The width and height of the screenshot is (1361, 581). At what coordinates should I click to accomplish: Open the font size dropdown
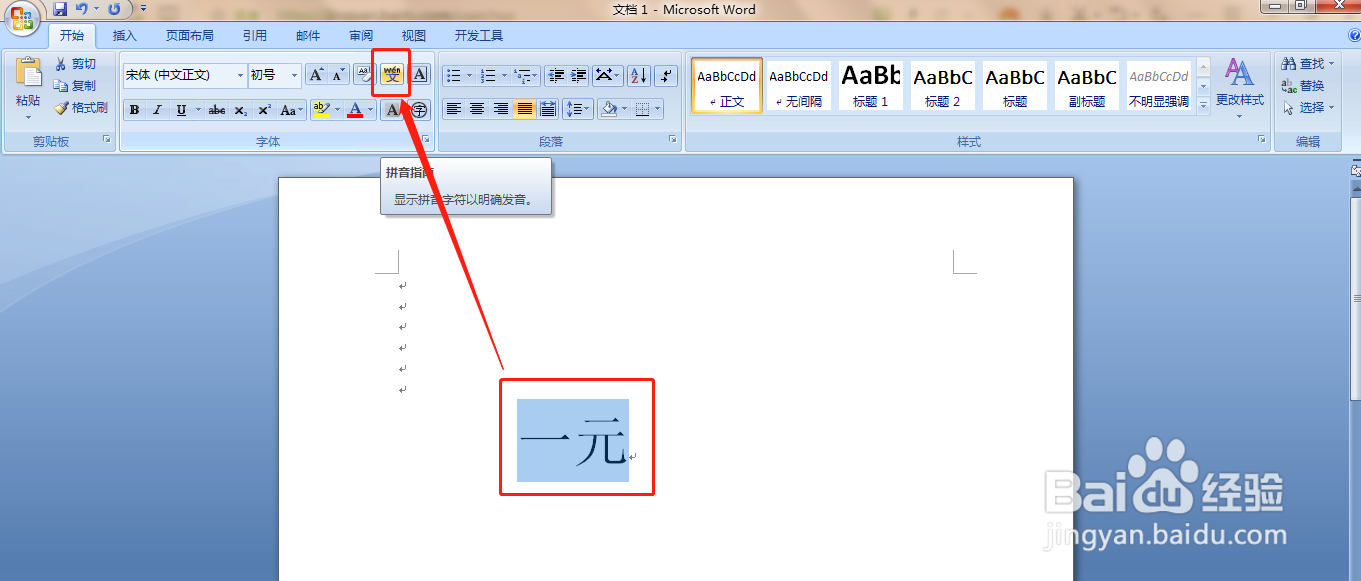tap(291, 75)
